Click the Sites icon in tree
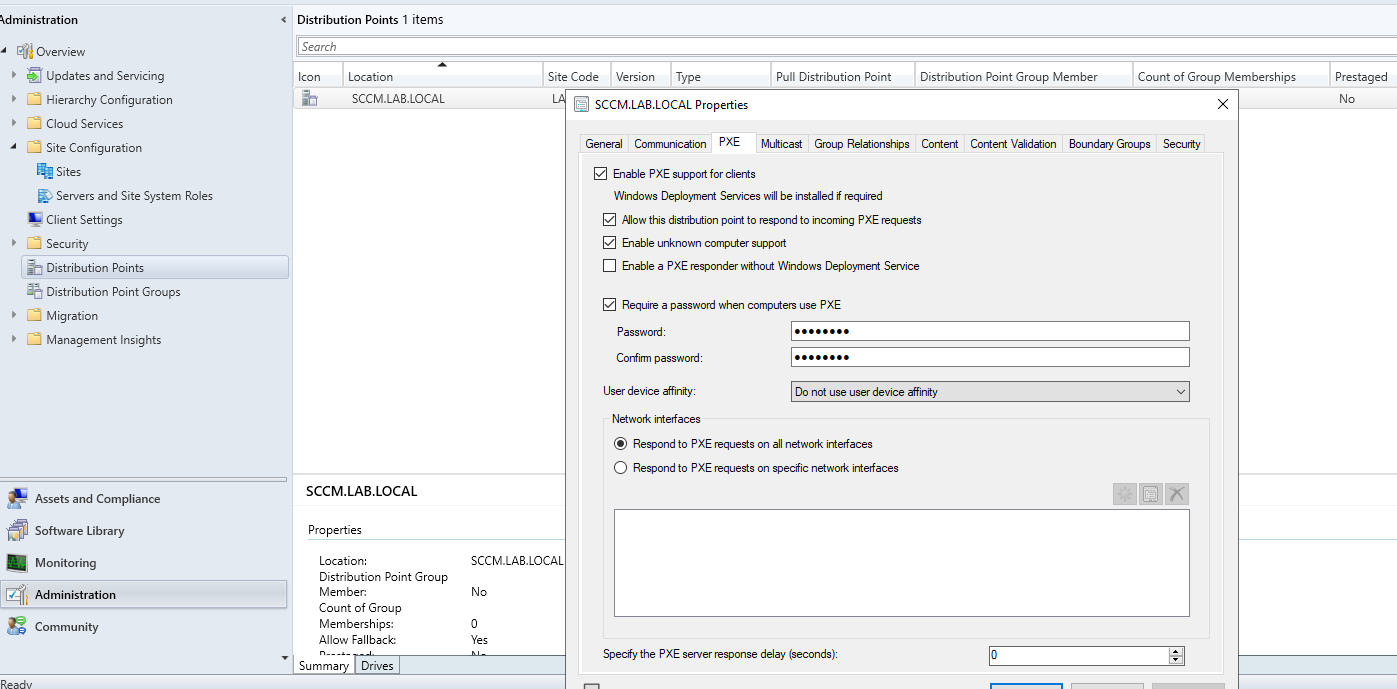The width and height of the screenshot is (1397, 689). coord(45,172)
